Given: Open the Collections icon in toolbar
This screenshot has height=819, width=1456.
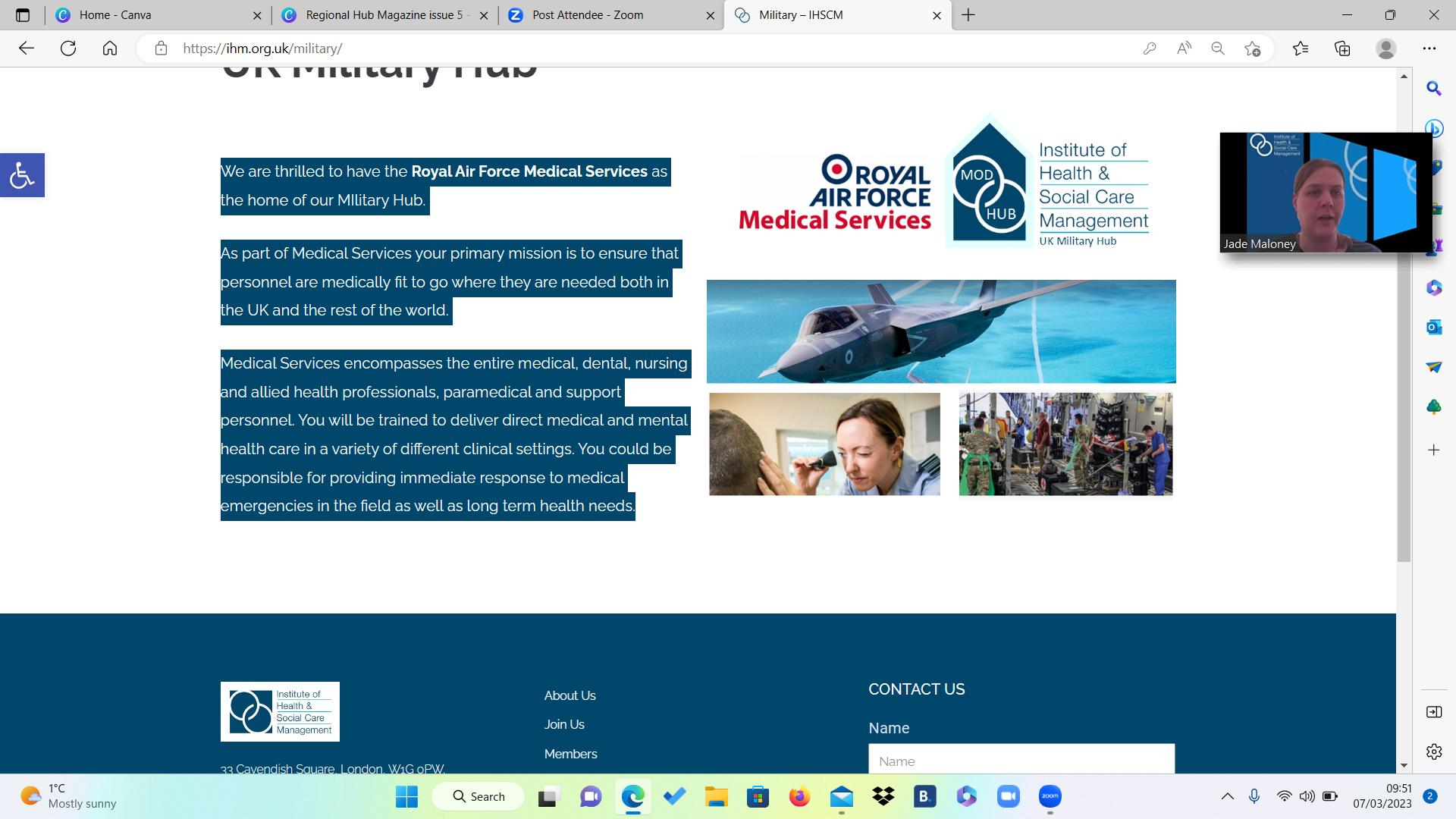Looking at the screenshot, I should (1342, 49).
